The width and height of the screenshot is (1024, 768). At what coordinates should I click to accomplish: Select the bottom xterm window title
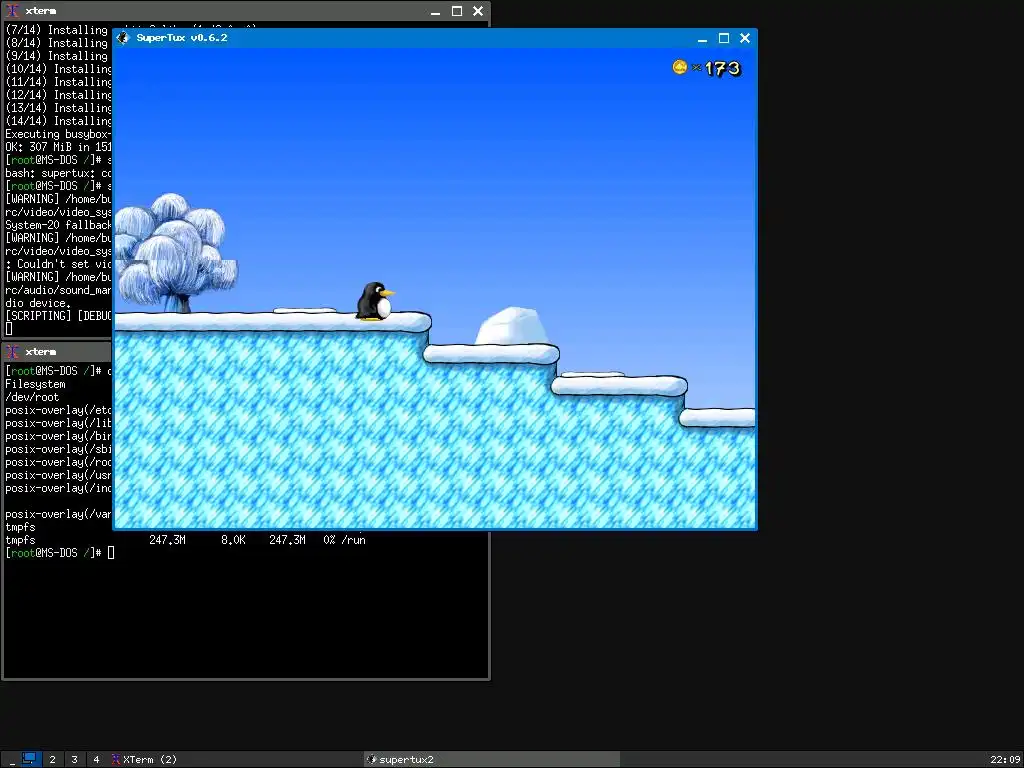coord(40,352)
